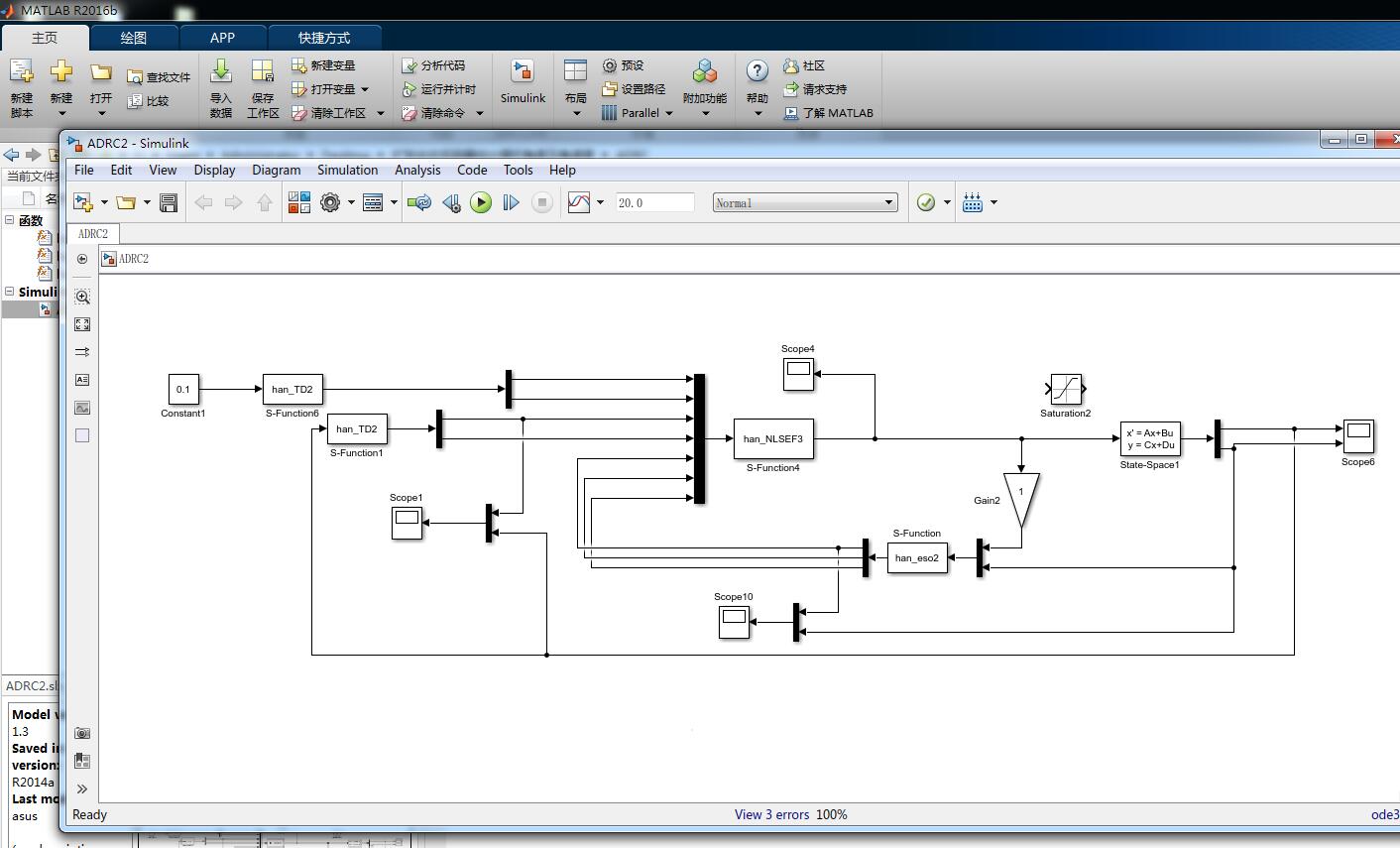
Task: Select the ADRC2 model tab
Action: [93, 234]
